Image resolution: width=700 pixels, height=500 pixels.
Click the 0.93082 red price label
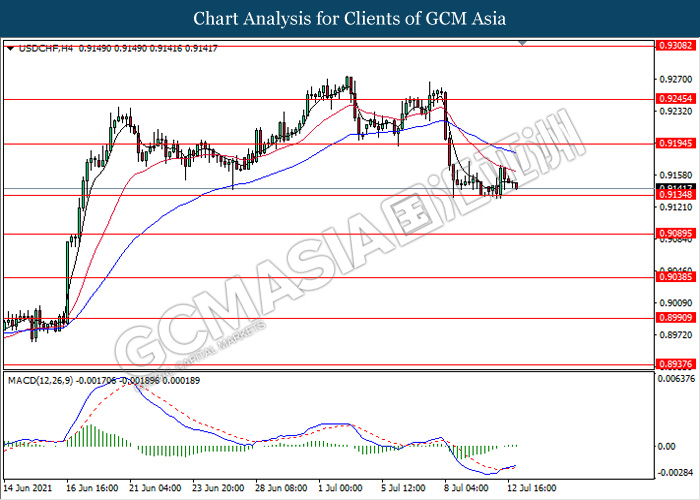point(675,46)
